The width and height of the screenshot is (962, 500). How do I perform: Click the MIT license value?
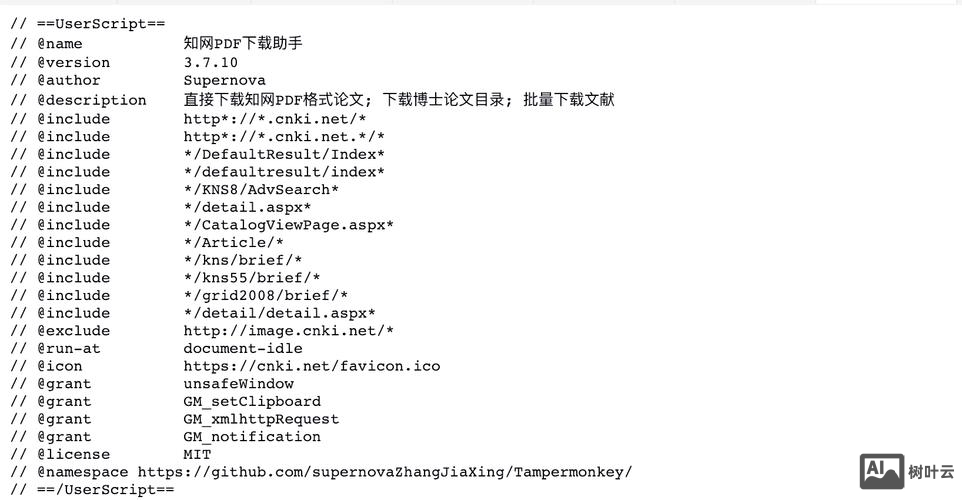(197, 455)
